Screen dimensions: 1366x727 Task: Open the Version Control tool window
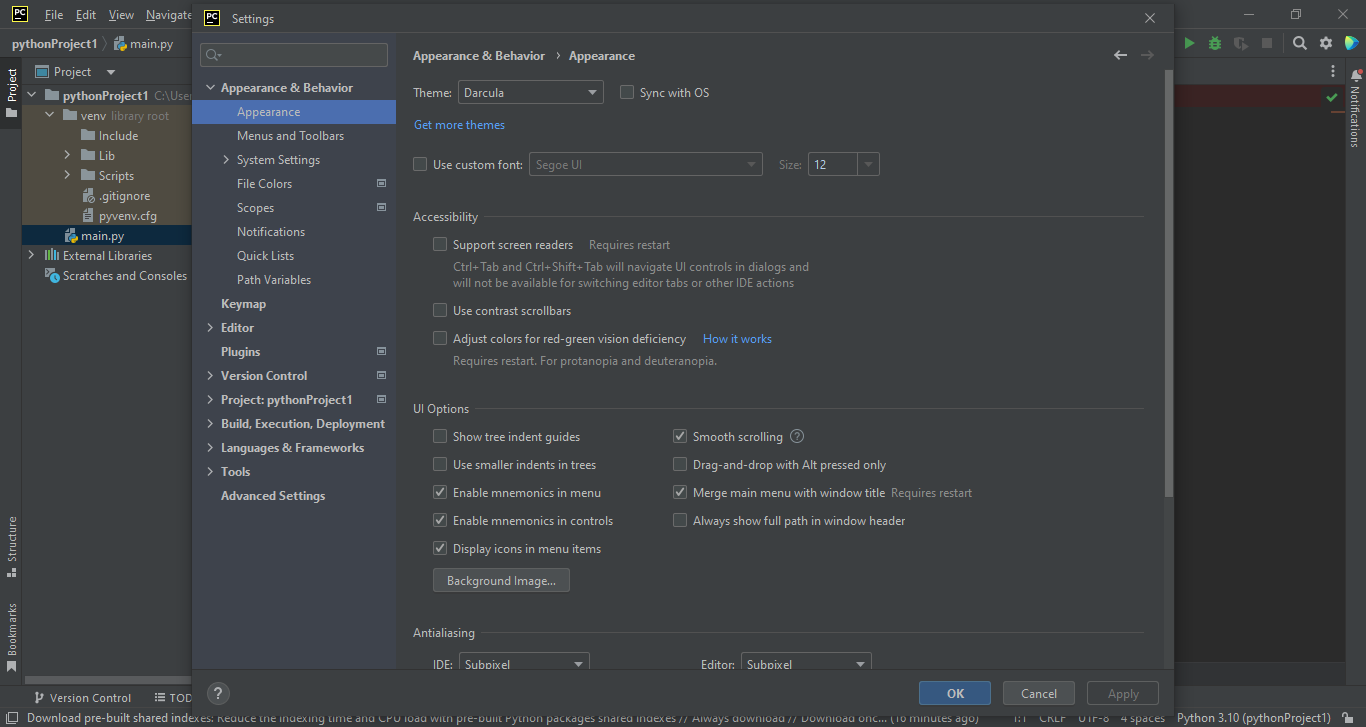90,697
